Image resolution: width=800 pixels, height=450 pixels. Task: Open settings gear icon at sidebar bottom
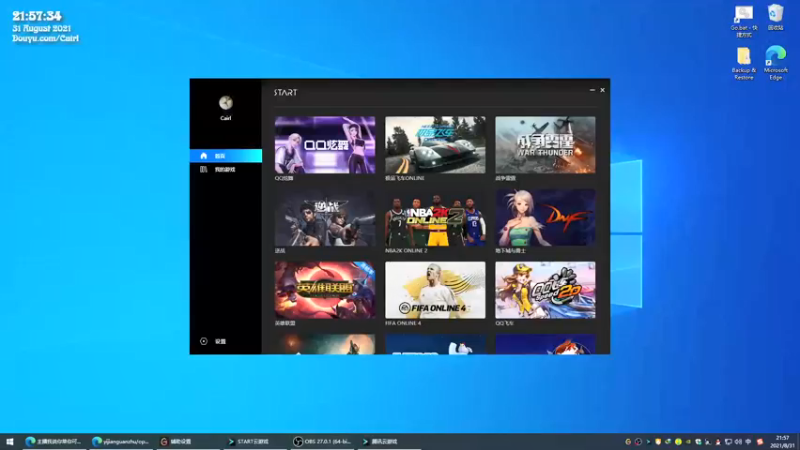point(204,341)
